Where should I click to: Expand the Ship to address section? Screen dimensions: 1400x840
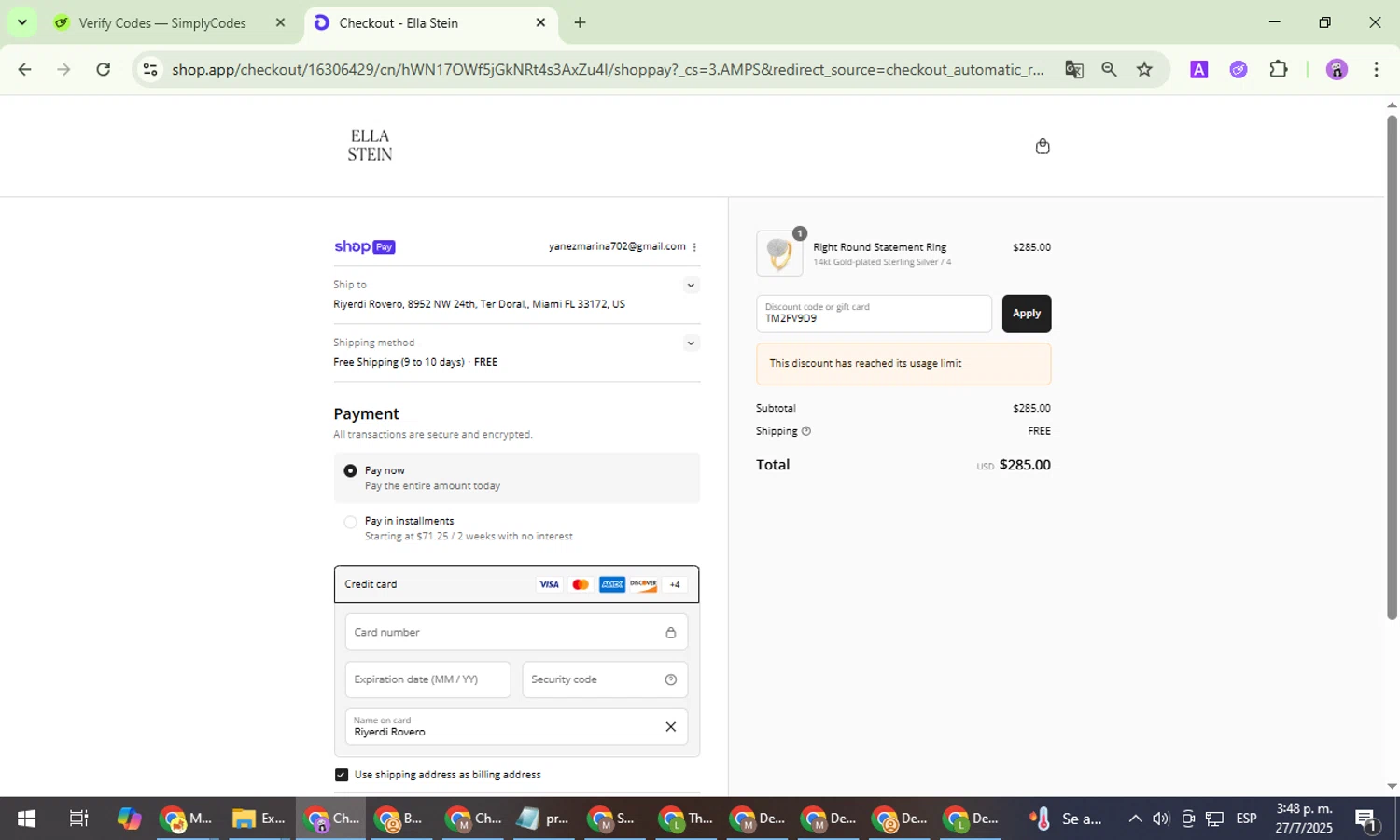coord(691,286)
